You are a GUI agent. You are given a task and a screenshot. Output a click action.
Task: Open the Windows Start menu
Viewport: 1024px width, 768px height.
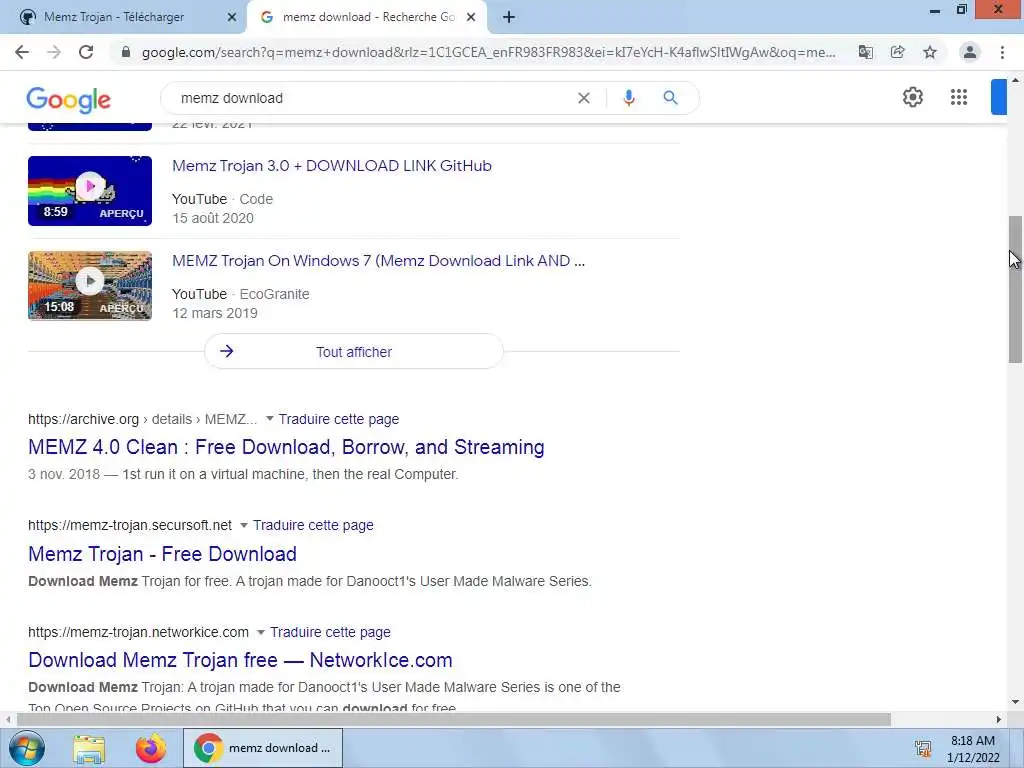coord(26,748)
